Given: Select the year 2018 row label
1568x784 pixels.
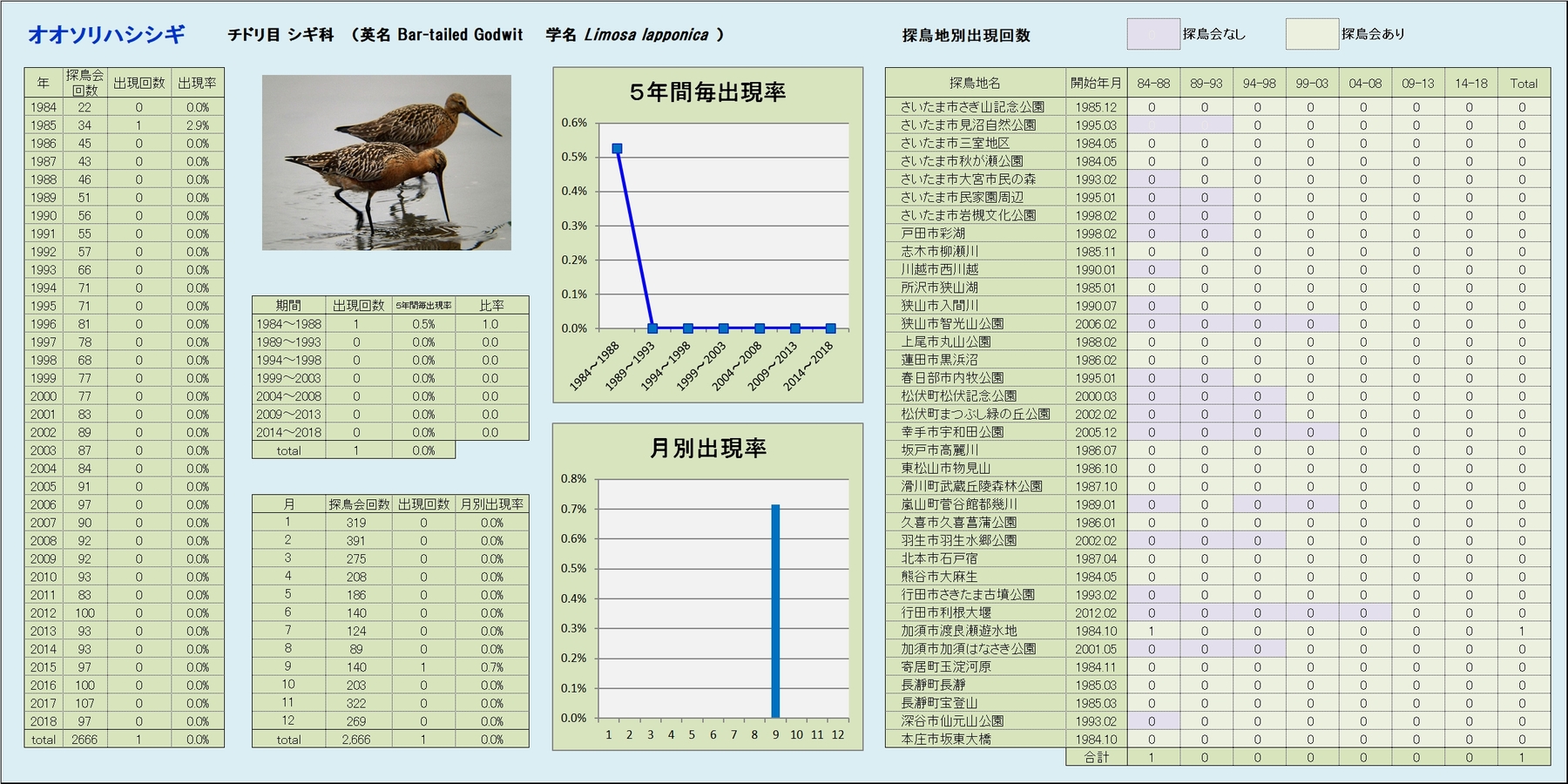Looking at the screenshot, I should pos(43,721).
